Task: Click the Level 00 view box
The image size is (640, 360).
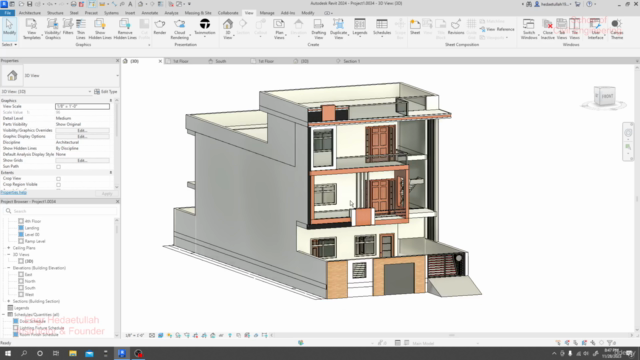Action: [21, 235]
